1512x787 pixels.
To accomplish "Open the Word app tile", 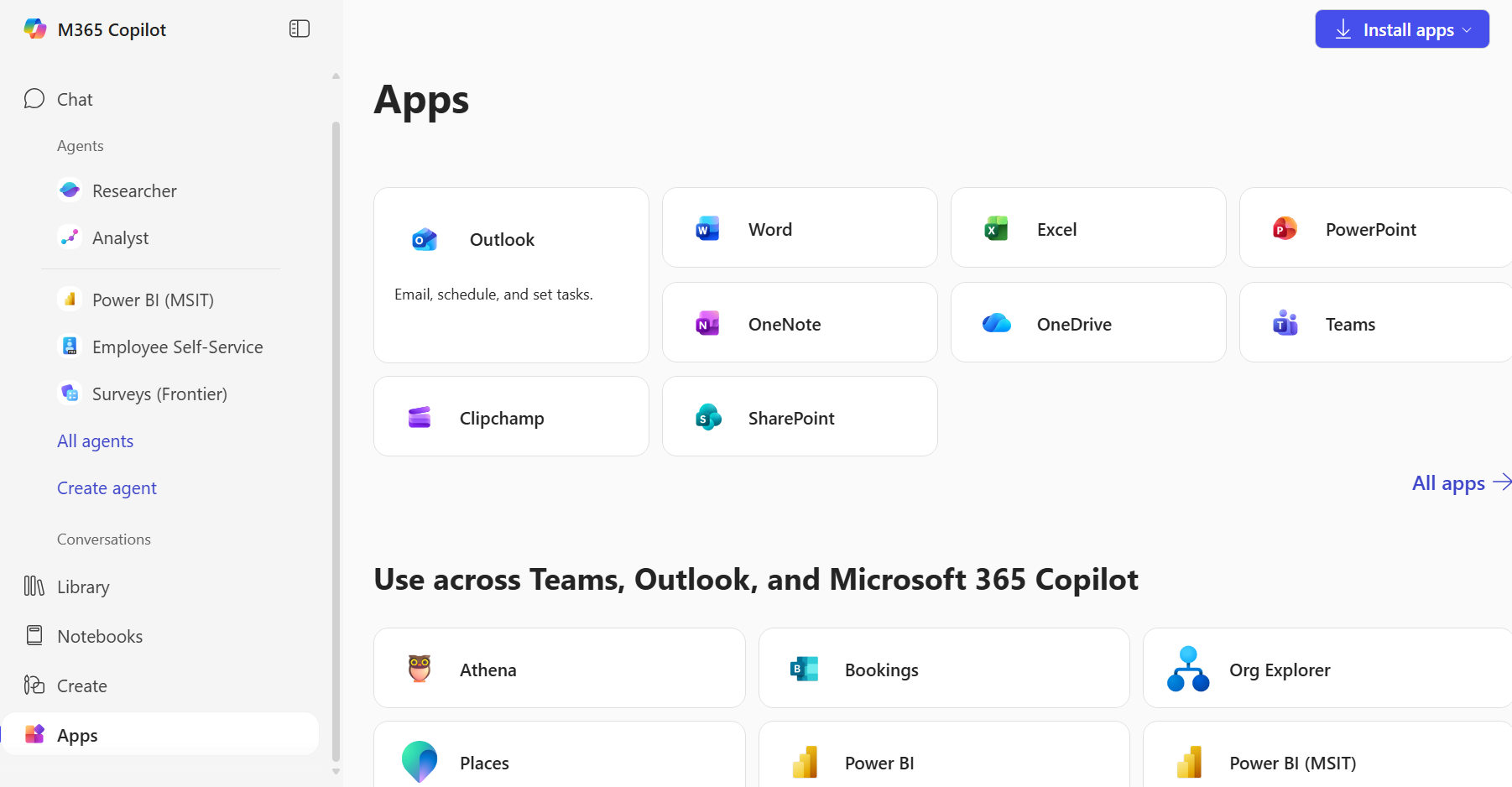I will pos(799,227).
